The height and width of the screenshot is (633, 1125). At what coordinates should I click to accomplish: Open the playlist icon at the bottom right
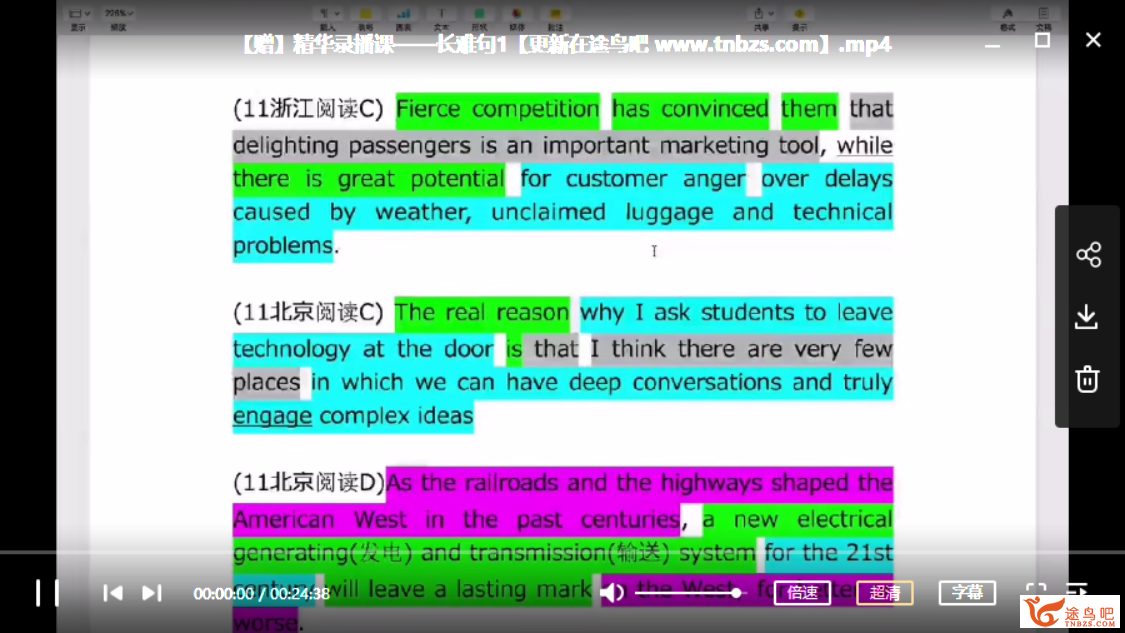[1076, 590]
